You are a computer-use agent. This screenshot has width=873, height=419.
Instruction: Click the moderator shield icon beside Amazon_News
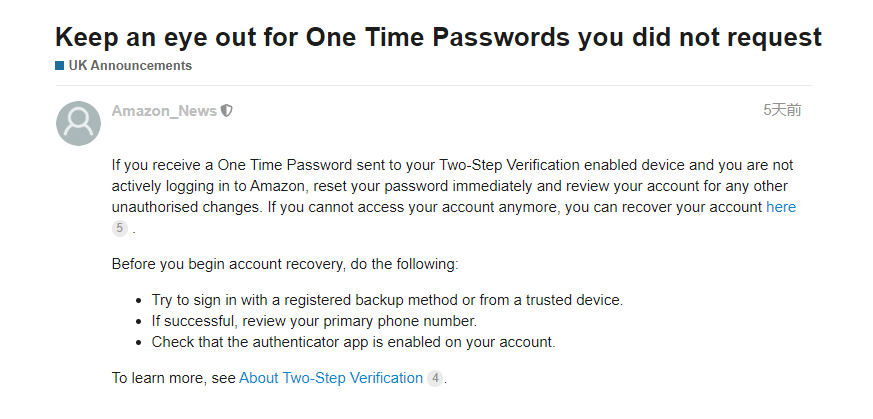click(x=227, y=111)
